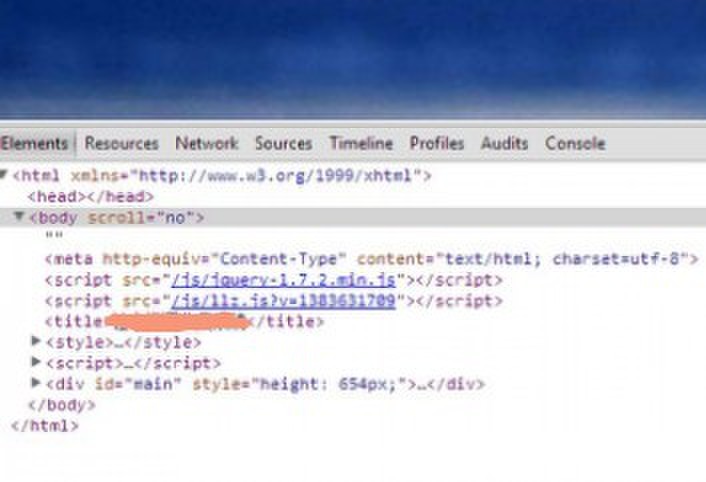Switch to the Audits tab
This screenshot has width=706, height=482.
[x=504, y=144]
